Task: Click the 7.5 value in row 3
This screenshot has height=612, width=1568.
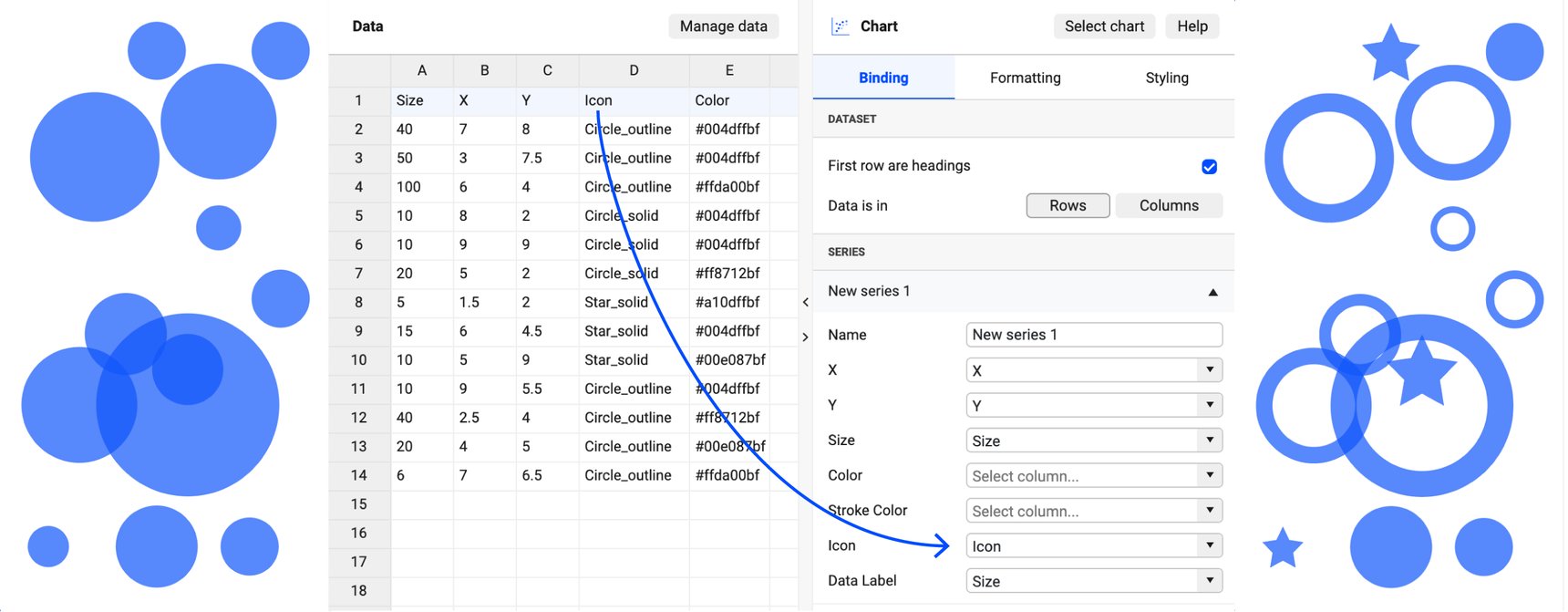Action: click(547, 158)
